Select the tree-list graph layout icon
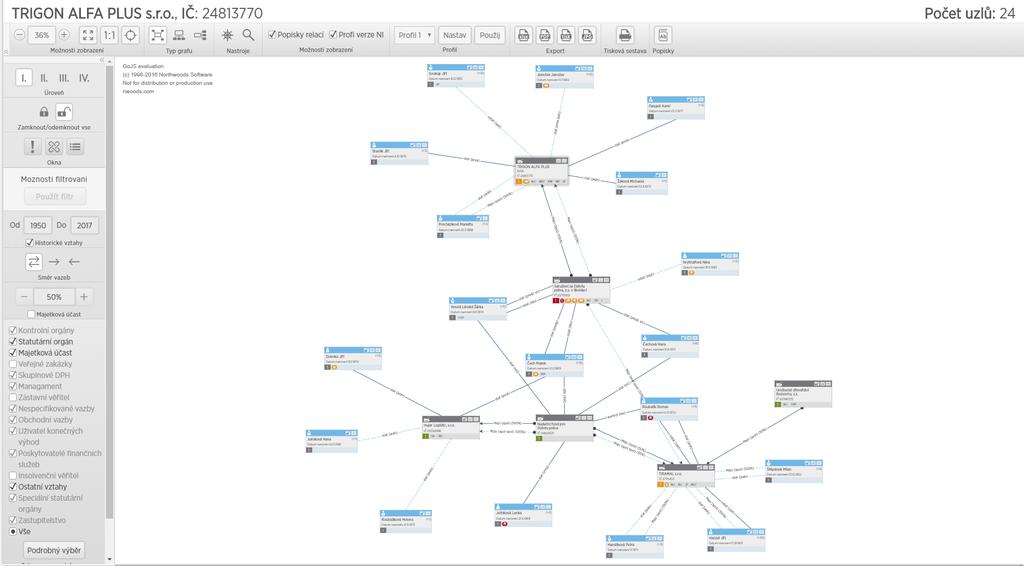The height and width of the screenshot is (566, 1024). click(200, 35)
